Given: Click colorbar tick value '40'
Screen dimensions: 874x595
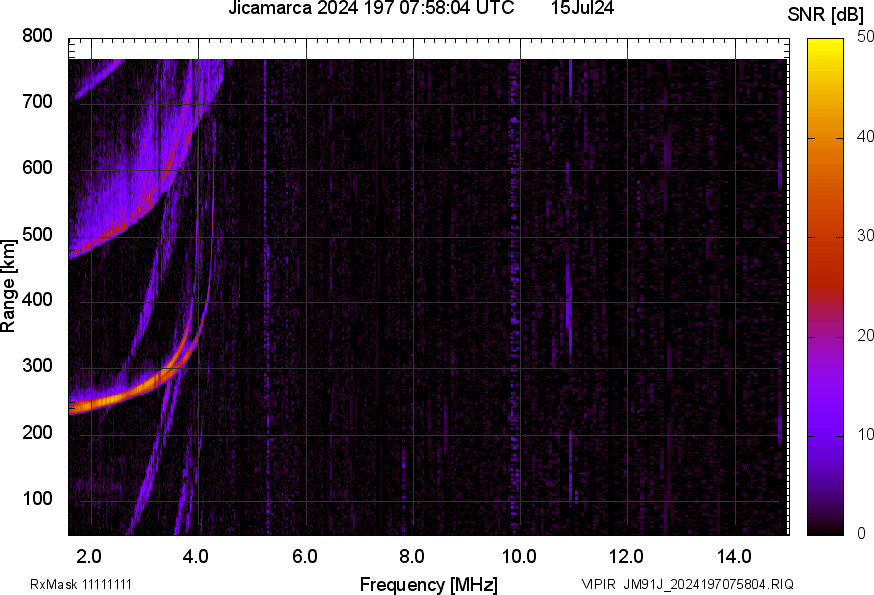Looking at the screenshot, I should (865, 136).
